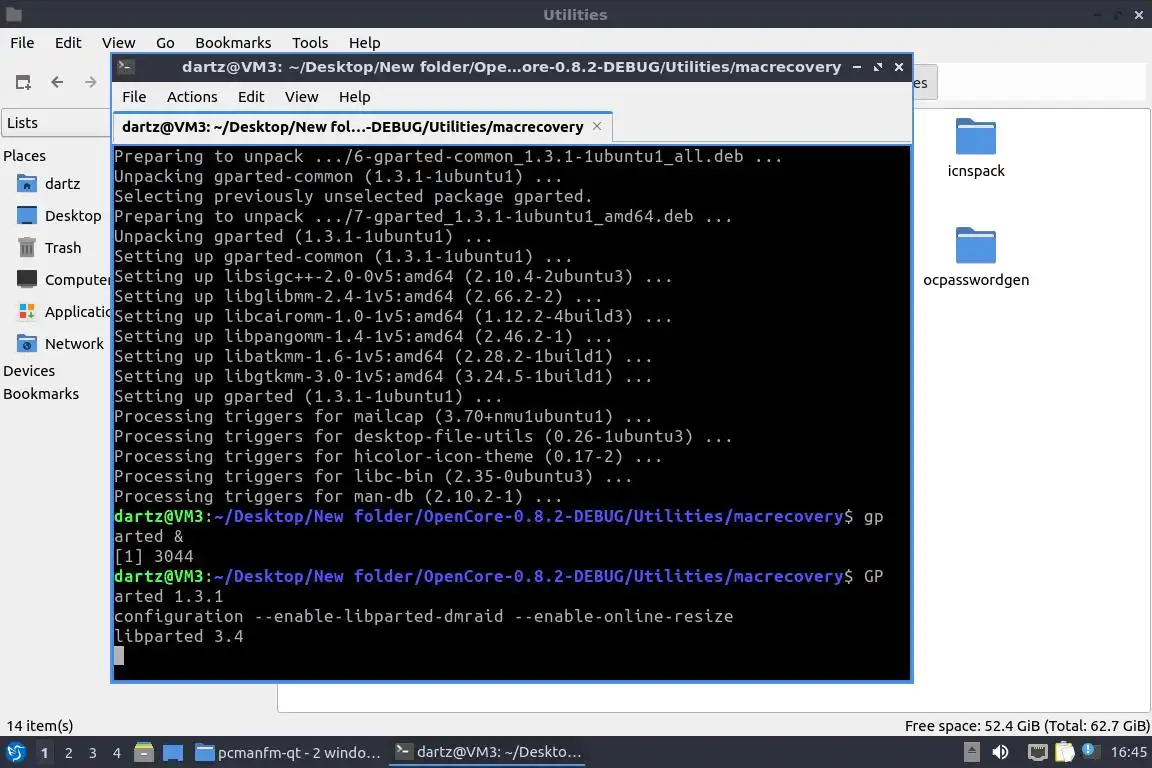Image resolution: width=1152 pixels, height=768 pixels.
Task: Open the terminal Edit menu
Action: [x=251, y=97]
